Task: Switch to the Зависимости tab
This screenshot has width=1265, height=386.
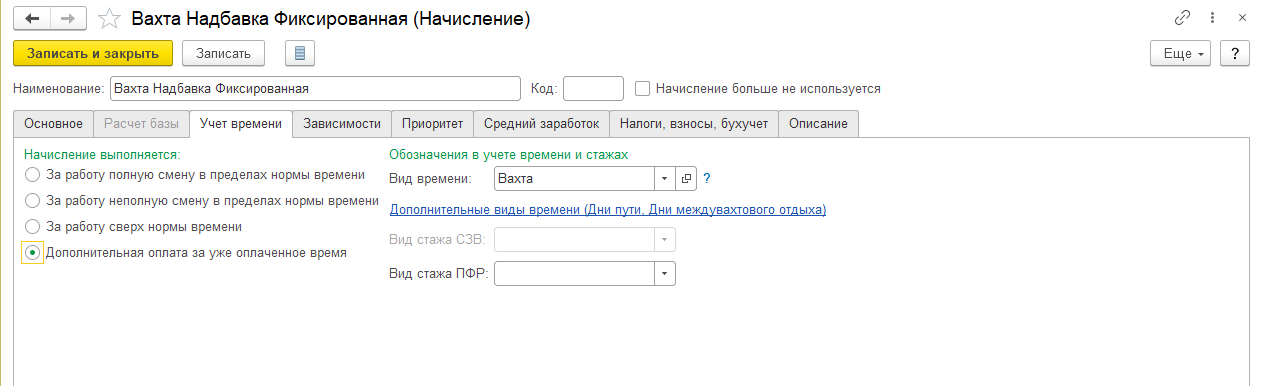Action: pyautogui.click(x=342, y=123)
